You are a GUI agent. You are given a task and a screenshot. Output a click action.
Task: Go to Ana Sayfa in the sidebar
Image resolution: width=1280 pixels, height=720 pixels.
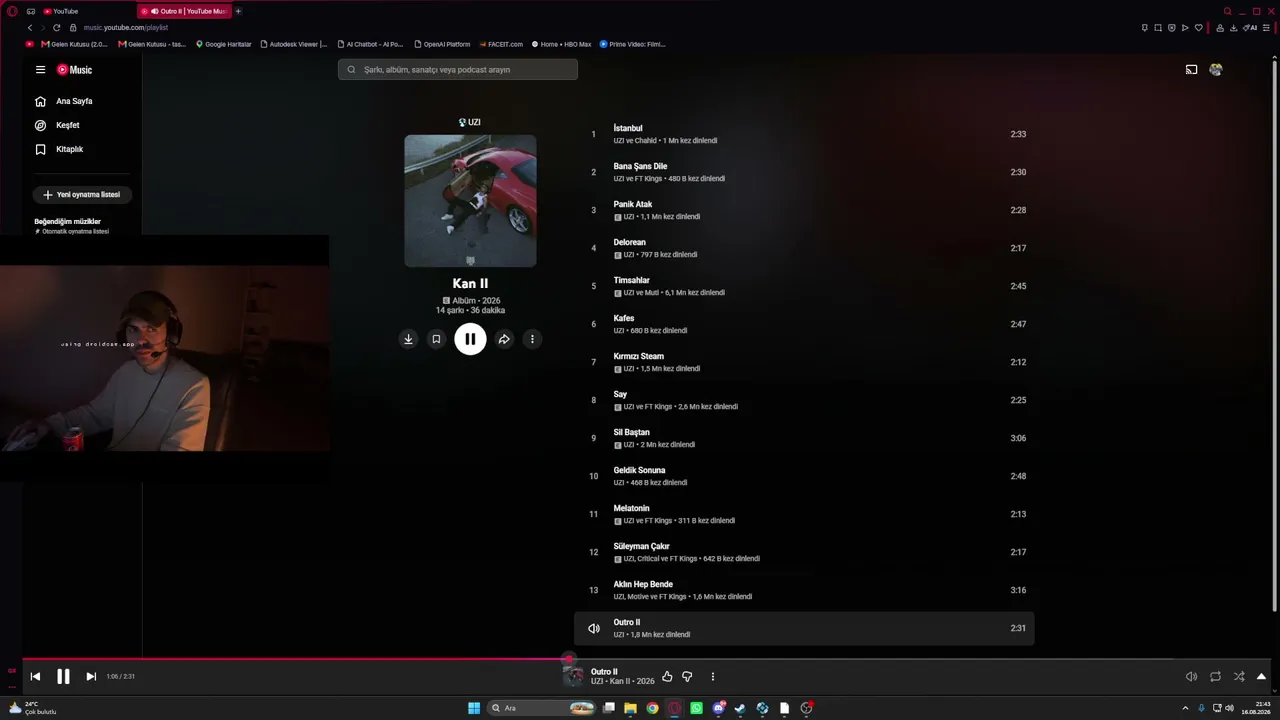(64, 101)
